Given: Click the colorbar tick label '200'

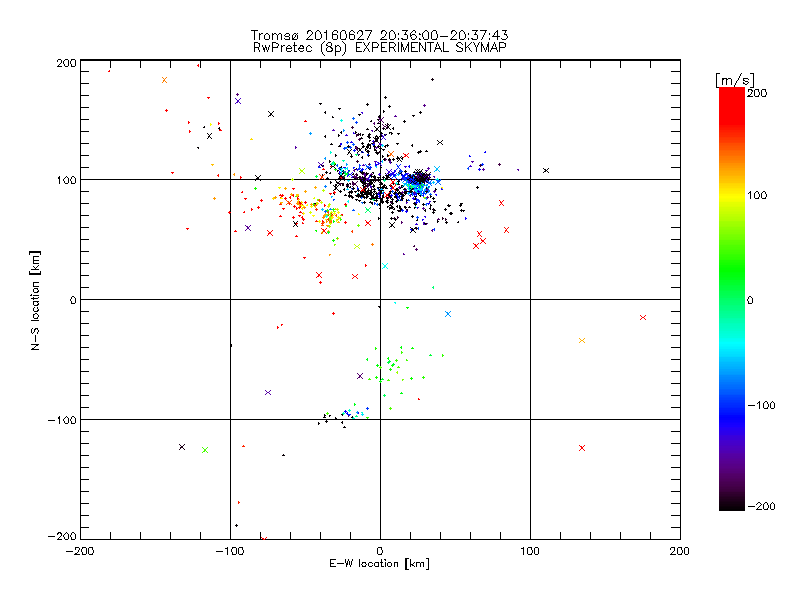Looking at the screenshot, I should point(757,93).
